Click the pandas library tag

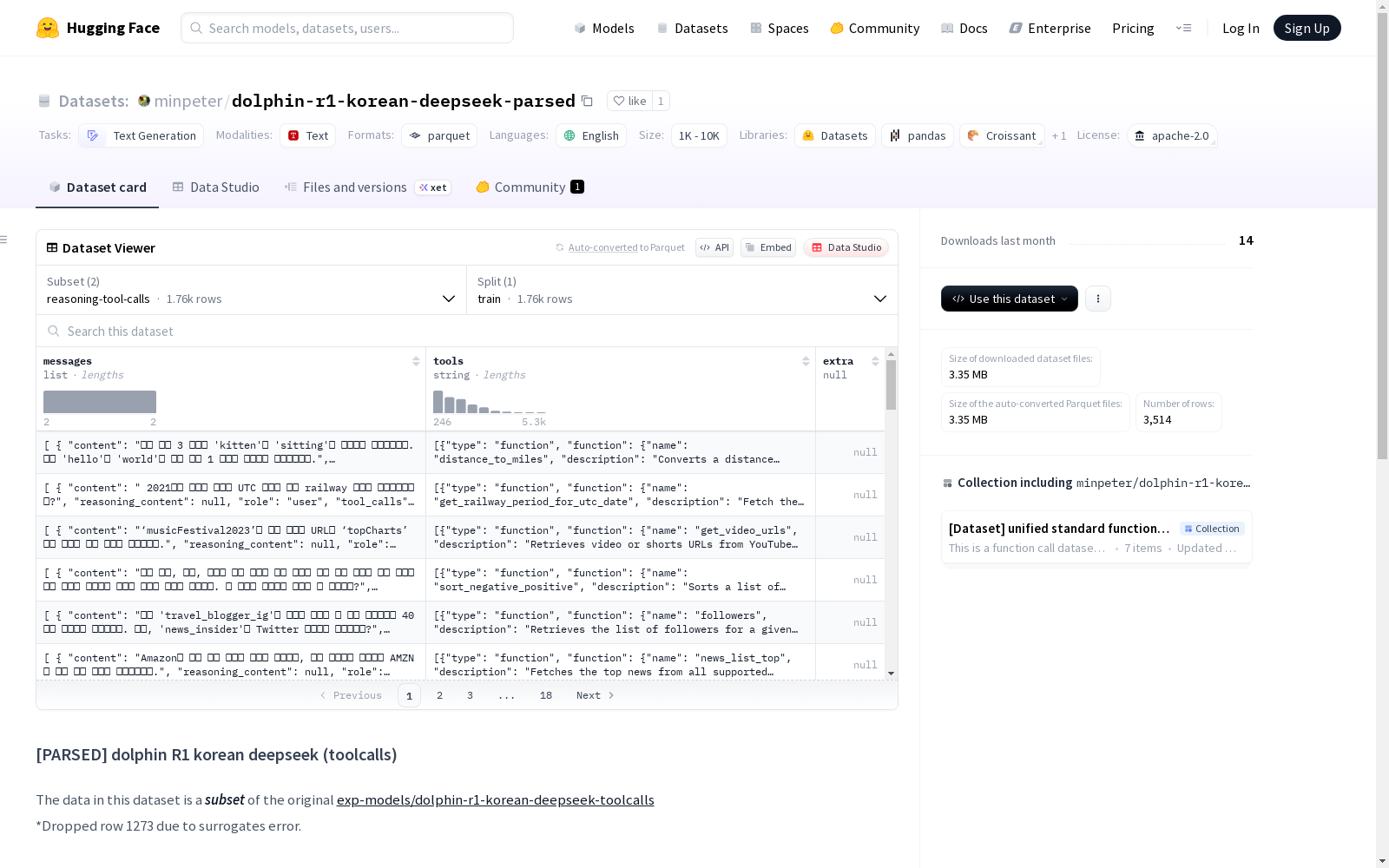(918, 135)
